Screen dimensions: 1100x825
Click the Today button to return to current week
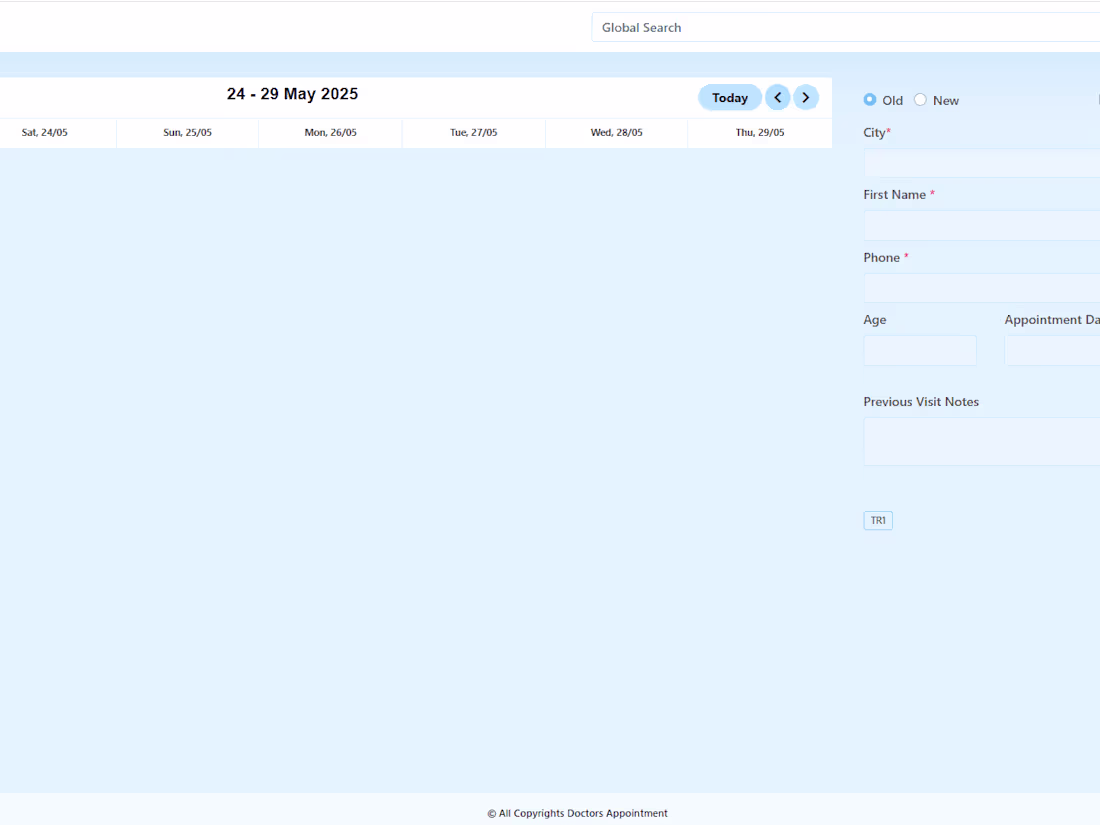(729, 97)
